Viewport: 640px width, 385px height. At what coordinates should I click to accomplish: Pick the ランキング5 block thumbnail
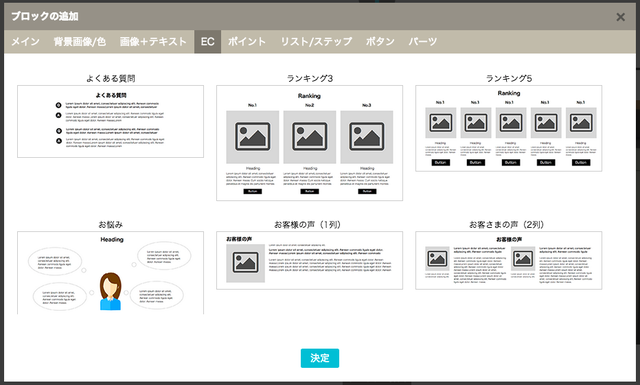509,128
